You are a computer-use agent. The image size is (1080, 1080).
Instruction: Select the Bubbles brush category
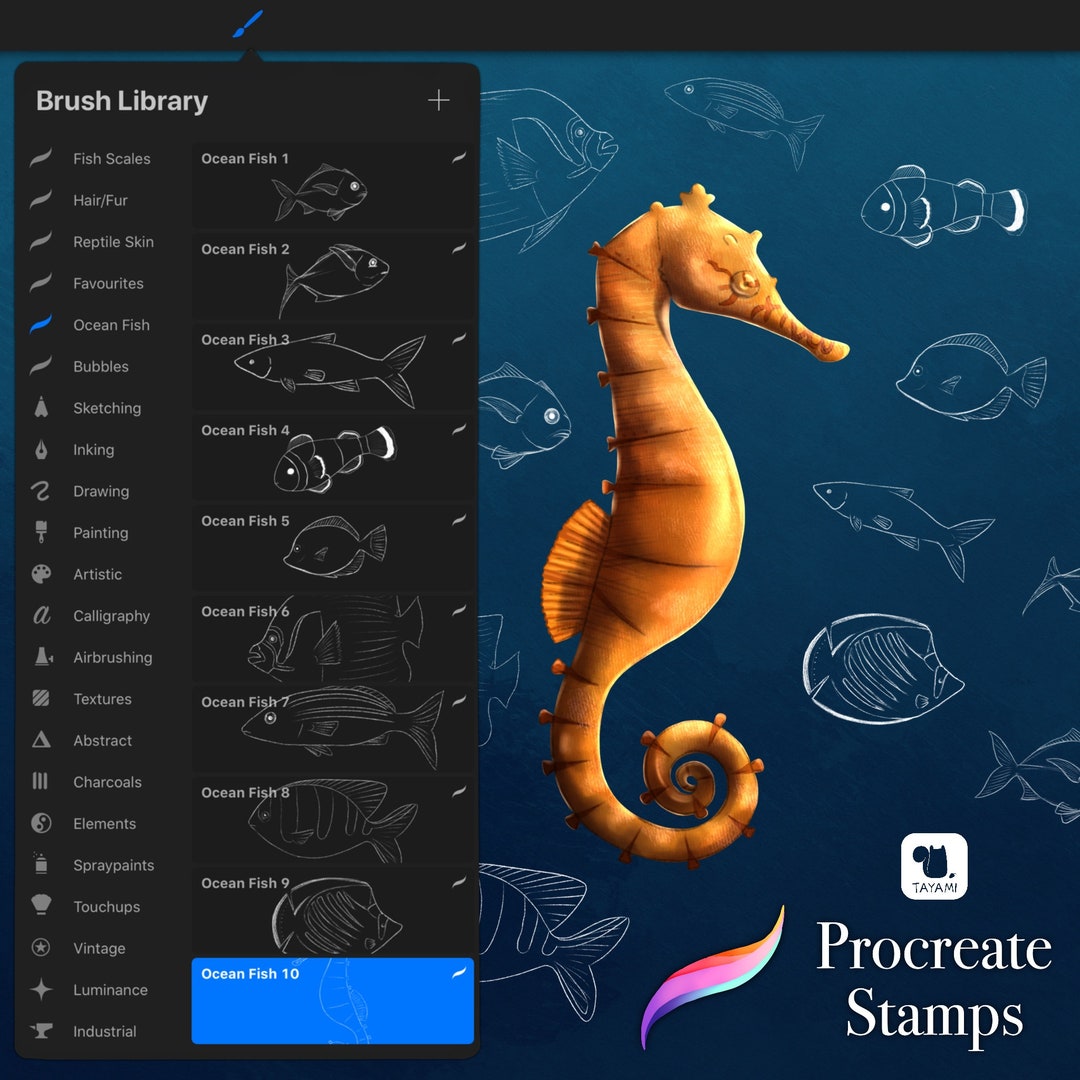101,367
